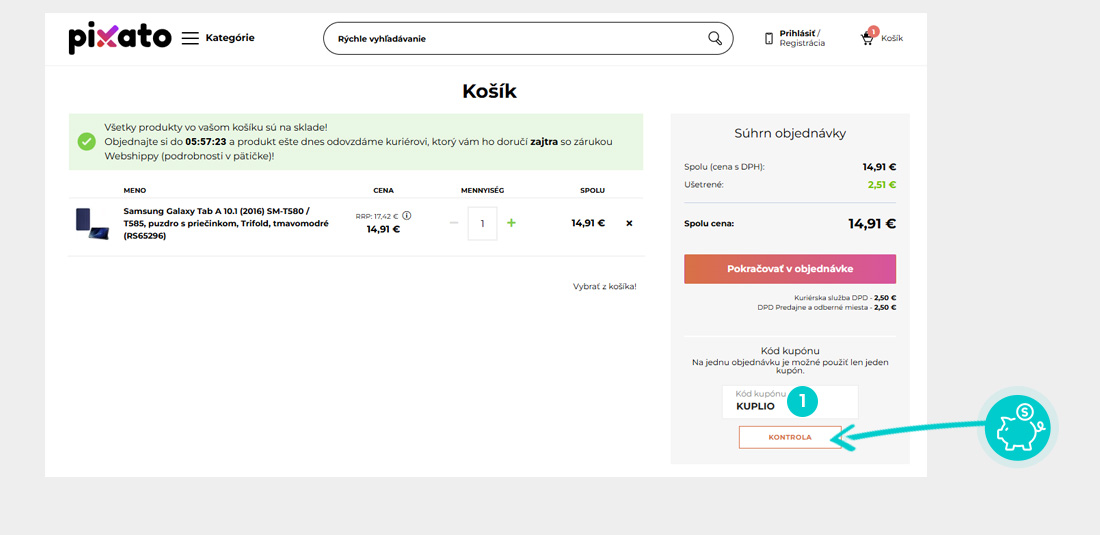The image size is (1100, 535).
Task: Remove Samsung case with x icon
Action: 629,223
